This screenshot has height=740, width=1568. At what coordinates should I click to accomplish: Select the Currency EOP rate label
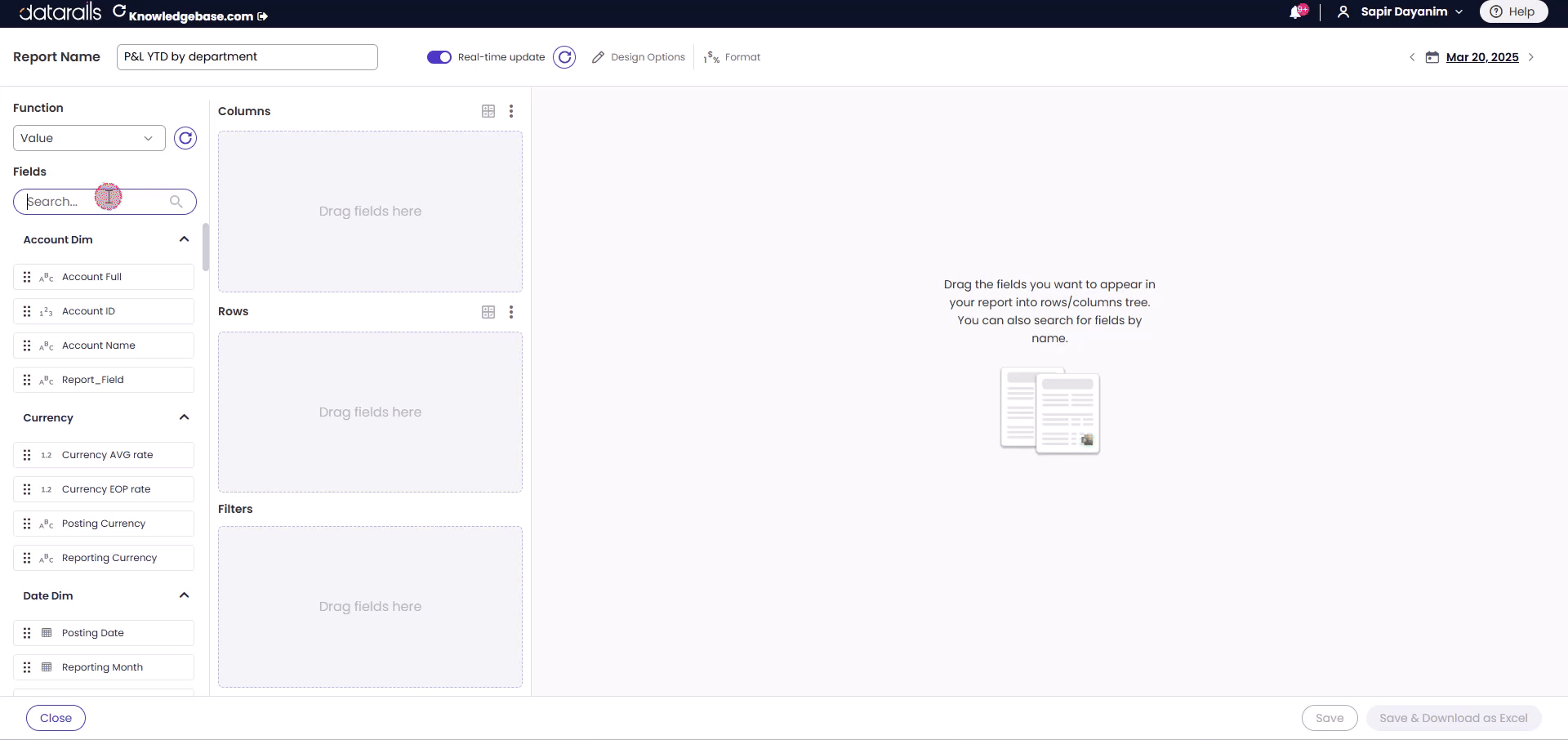pos(106,489)
